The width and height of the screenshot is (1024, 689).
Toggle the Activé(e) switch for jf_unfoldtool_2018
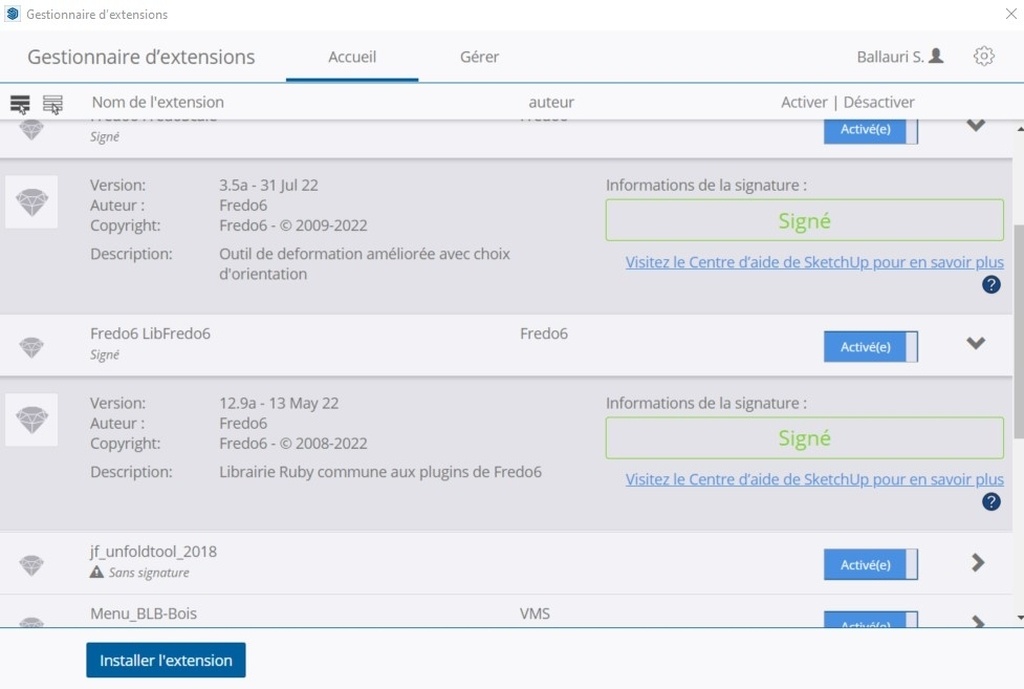(x=871, y=565)
